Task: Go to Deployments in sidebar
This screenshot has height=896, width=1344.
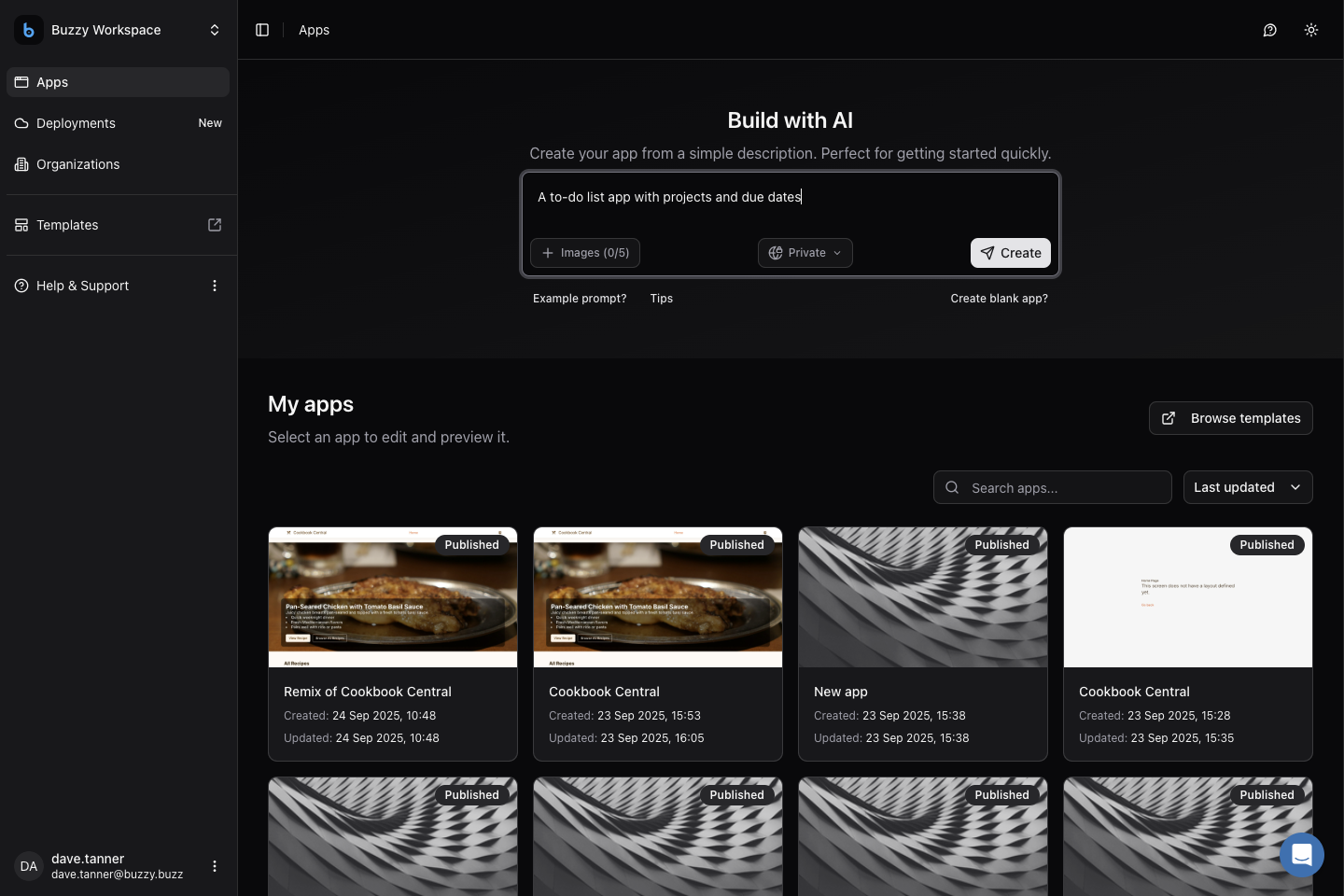Action: (x=76, y=123)
